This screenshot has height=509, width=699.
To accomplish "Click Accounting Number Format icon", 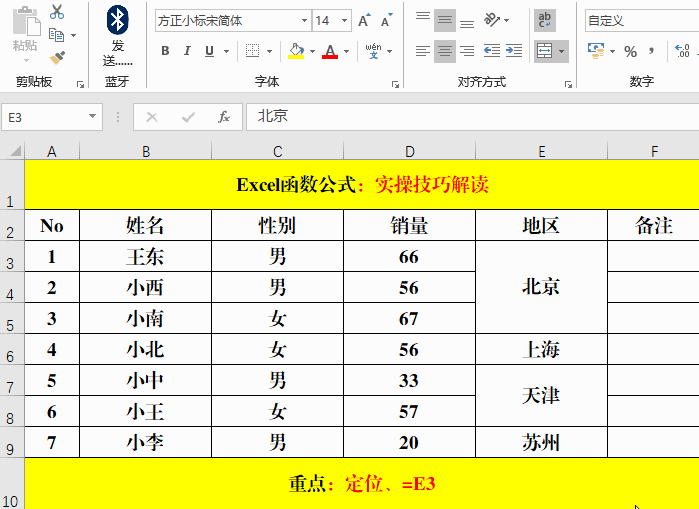I will 596,51.
